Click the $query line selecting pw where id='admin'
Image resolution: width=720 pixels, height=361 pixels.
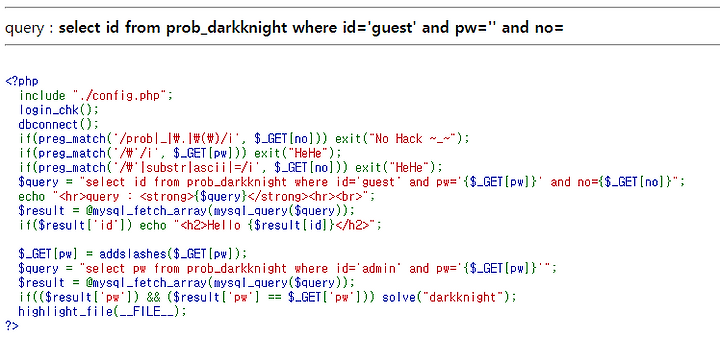pos(288,268)
